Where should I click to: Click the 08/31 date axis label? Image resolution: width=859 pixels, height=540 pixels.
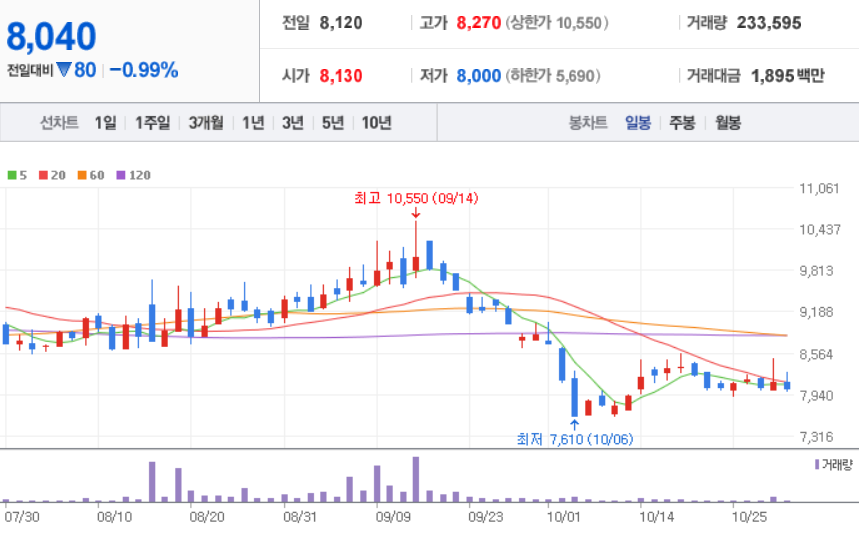(300, 517)
